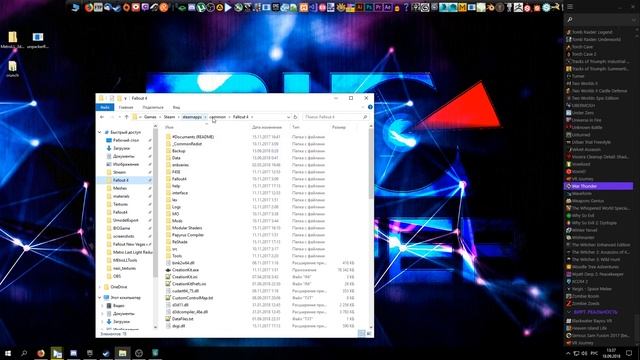Viewport: 640px width, 360px height.
Task: Click the search field in right game list
Action: click(x=602, y=20)
